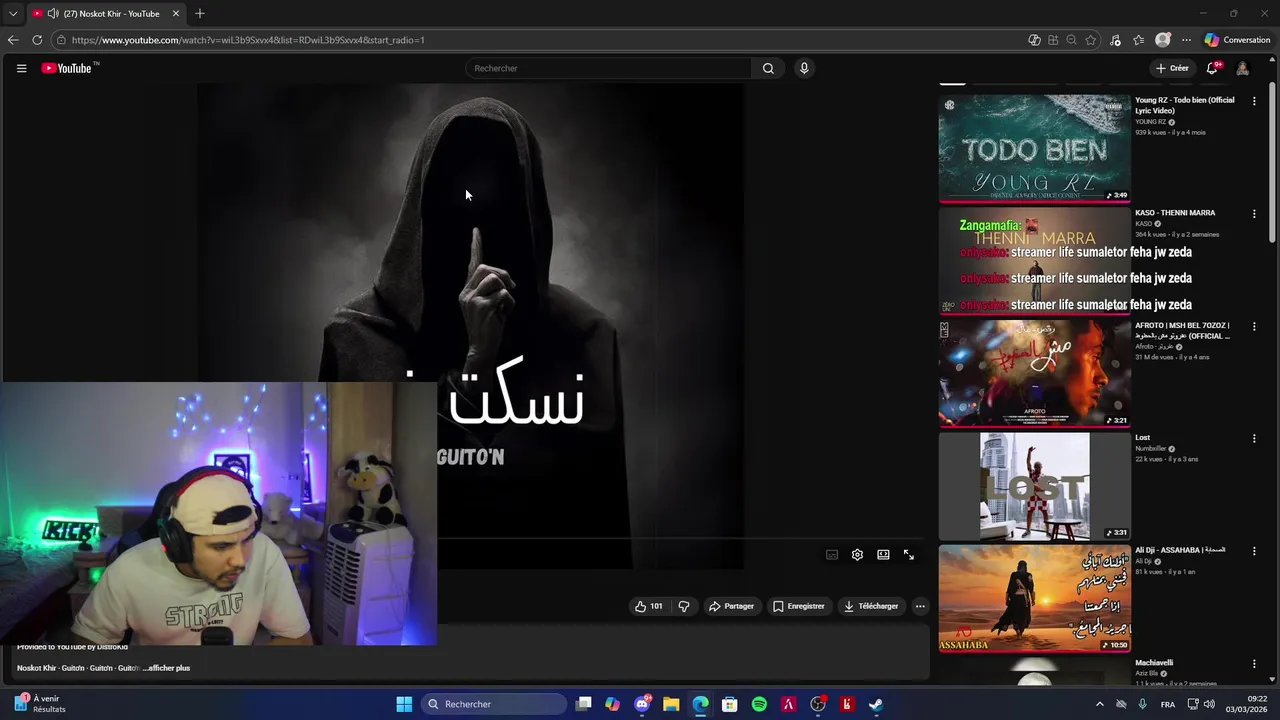Open File Explorer from the taskbar
Image resolution: width=1280 pixels, height=720 pixels.
[671, 704]
